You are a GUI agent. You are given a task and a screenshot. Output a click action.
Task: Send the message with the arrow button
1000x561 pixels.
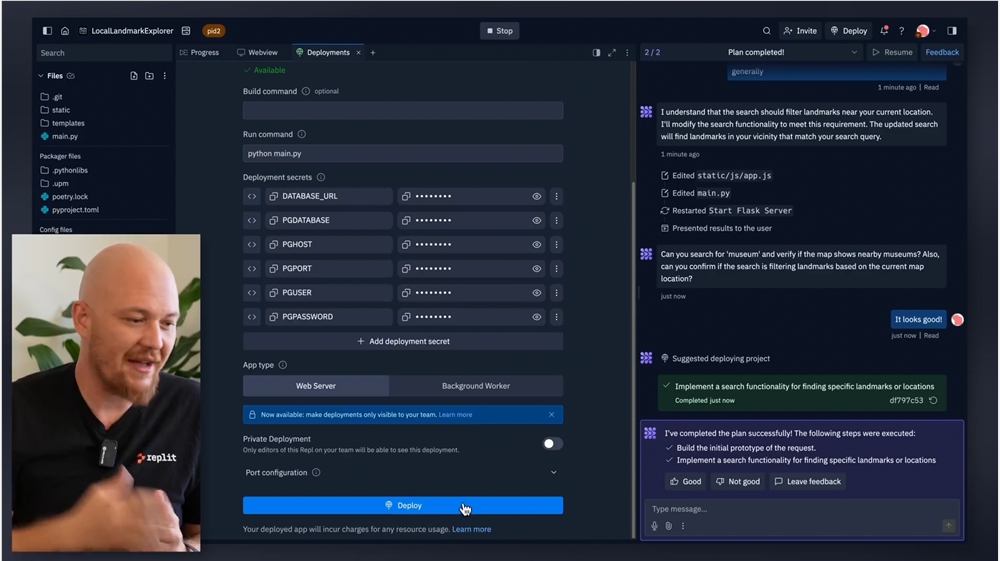[x=948, y=526]
